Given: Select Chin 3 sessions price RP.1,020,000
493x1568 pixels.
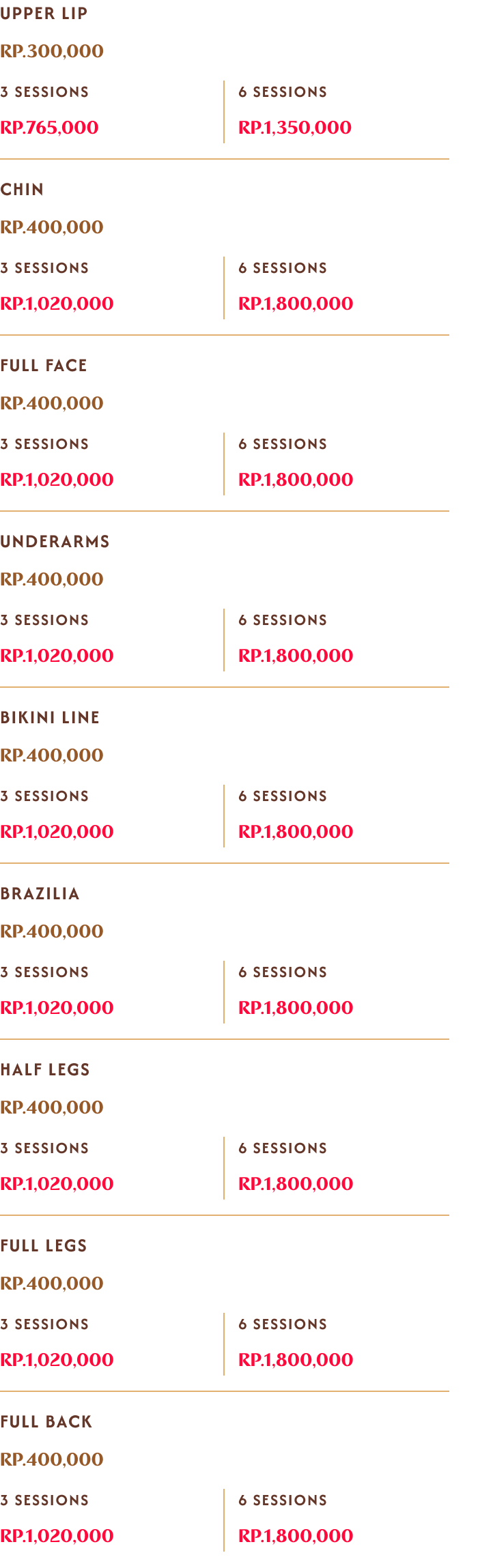Looking at the screenshot, I should [x=57, y=304].
